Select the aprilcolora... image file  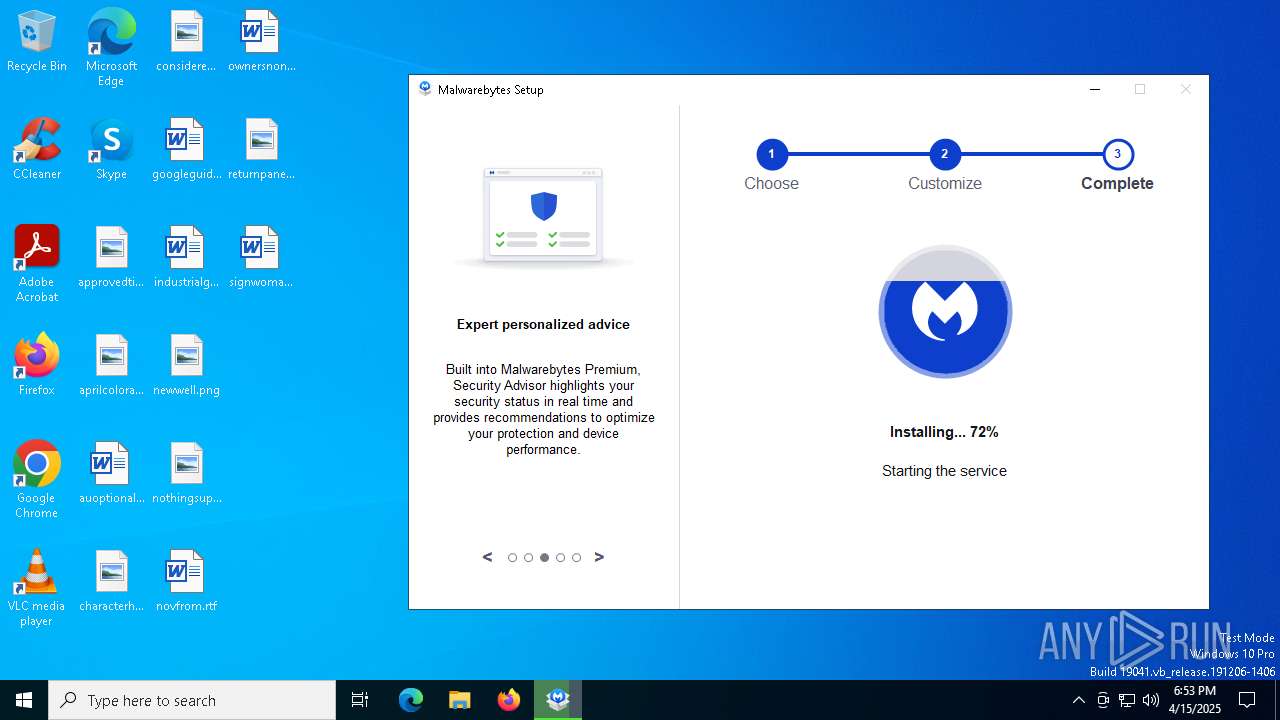tap(111, 365)
